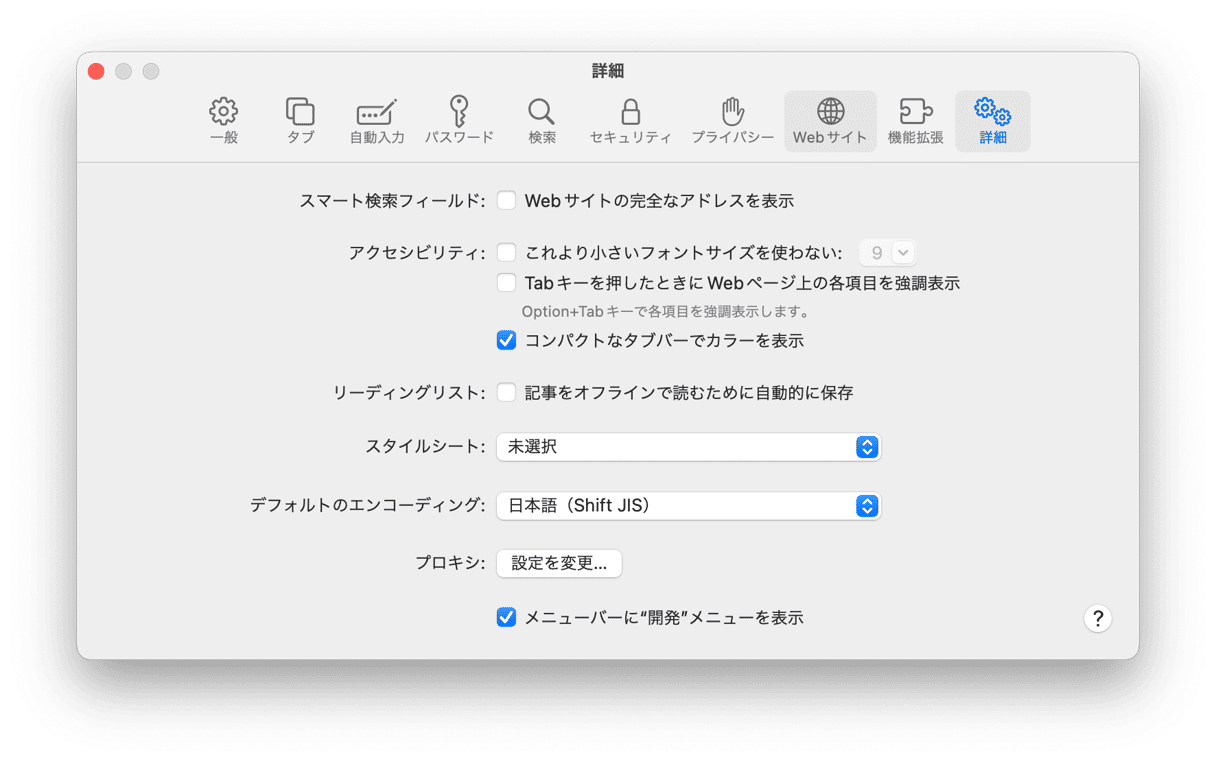Uncheck コンパクトなタブバーでカラーを表示

[507, 341]
